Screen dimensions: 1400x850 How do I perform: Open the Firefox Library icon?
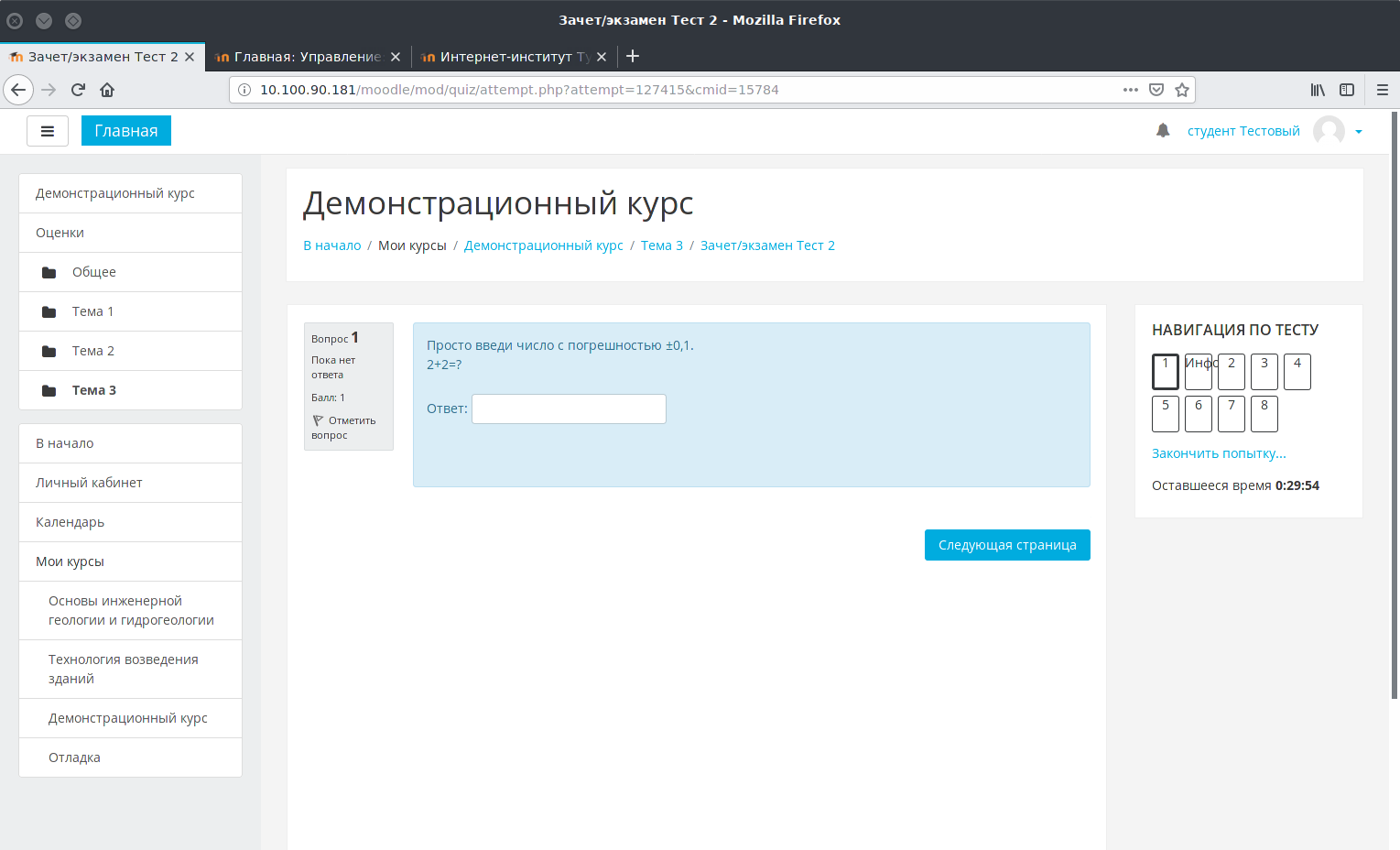point(1318,90)
